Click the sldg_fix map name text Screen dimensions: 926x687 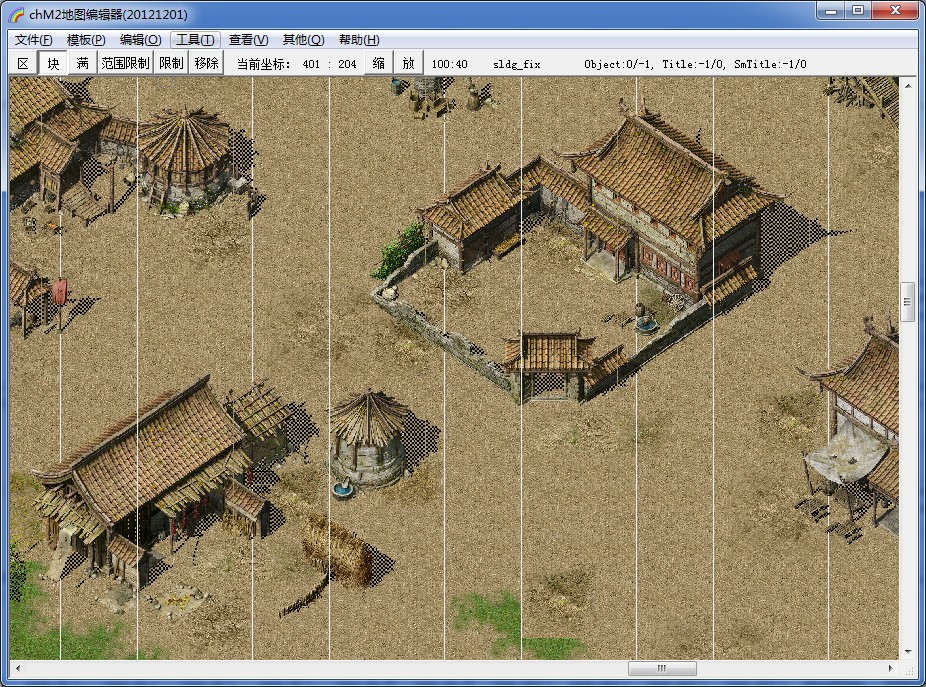pyautogui.click(x=517, y=64)
